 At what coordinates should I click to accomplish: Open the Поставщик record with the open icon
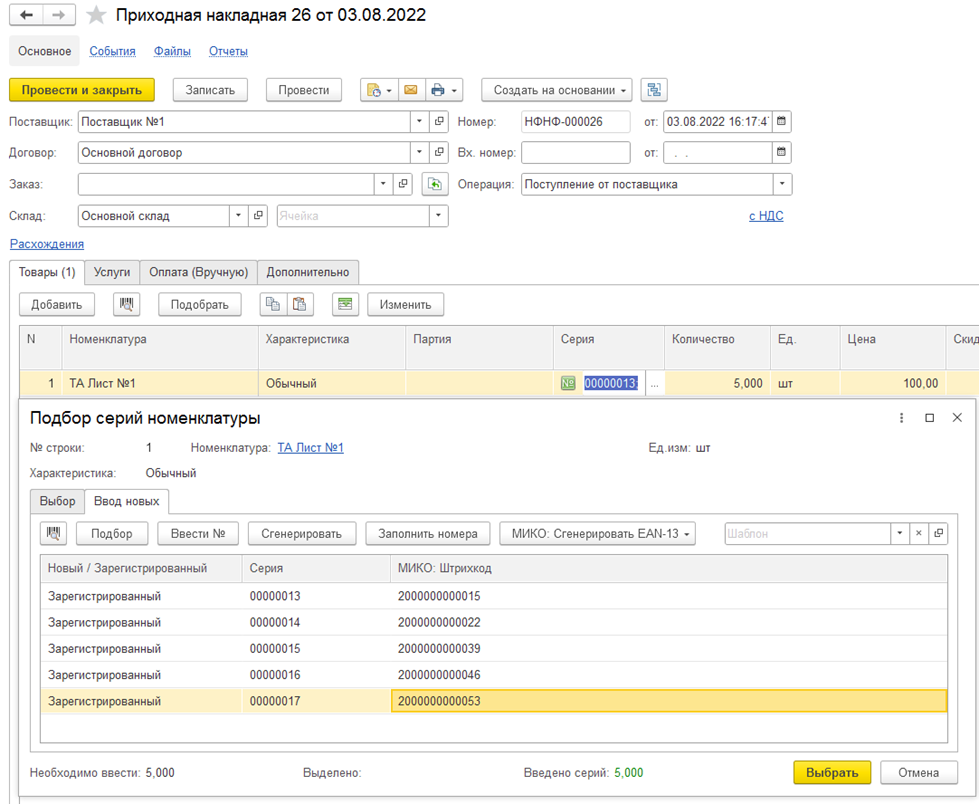439,121
